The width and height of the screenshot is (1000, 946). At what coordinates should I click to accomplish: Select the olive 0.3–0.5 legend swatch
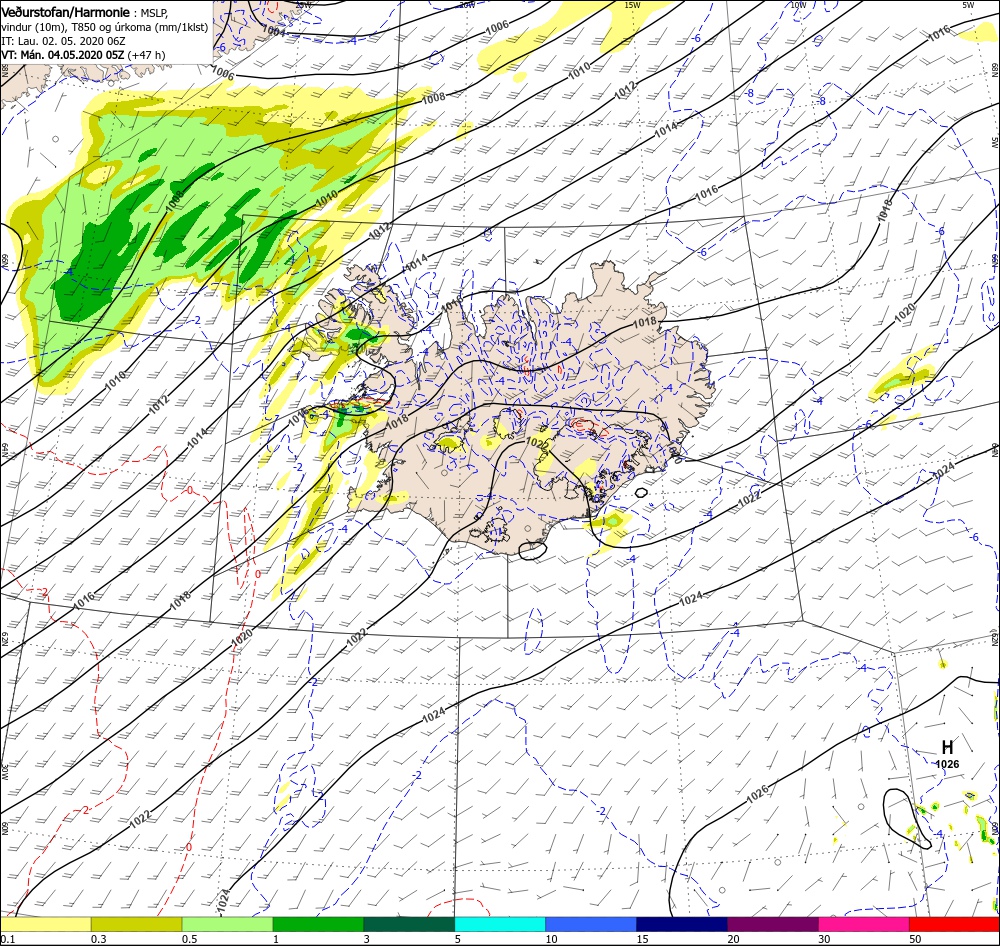pyautogui.click(x=136, y=924)
